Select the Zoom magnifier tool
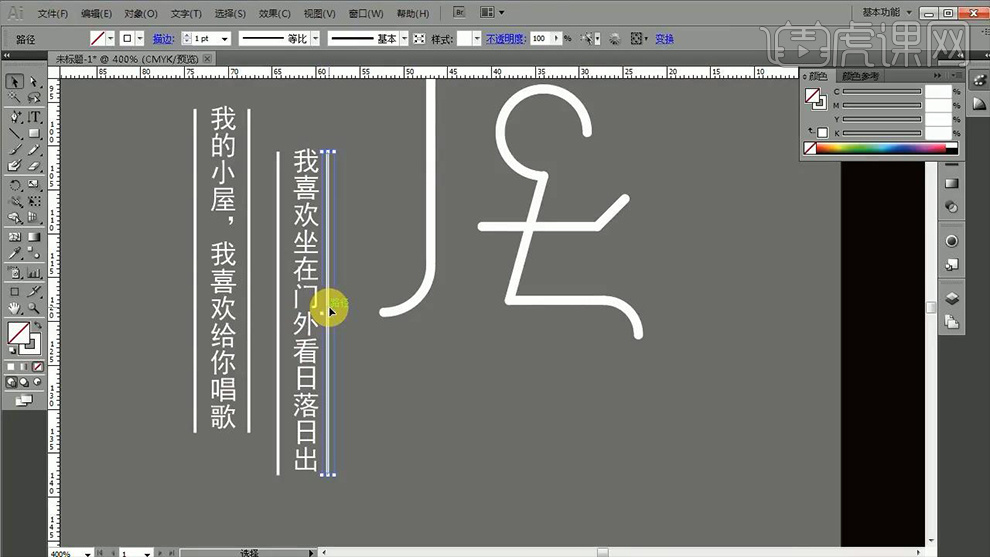Screen dimensions: 990x557 click(34, 308)
